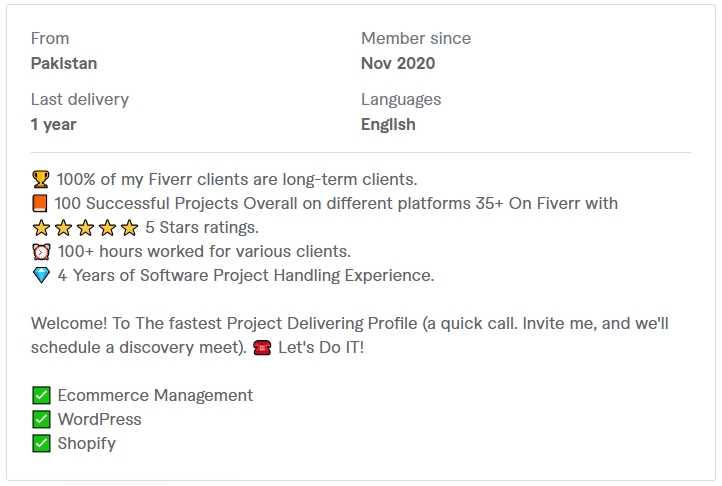Click the green checkmark beside WordPress
Image resolution: width=722 pixels, height=486 pixels.
41,419
